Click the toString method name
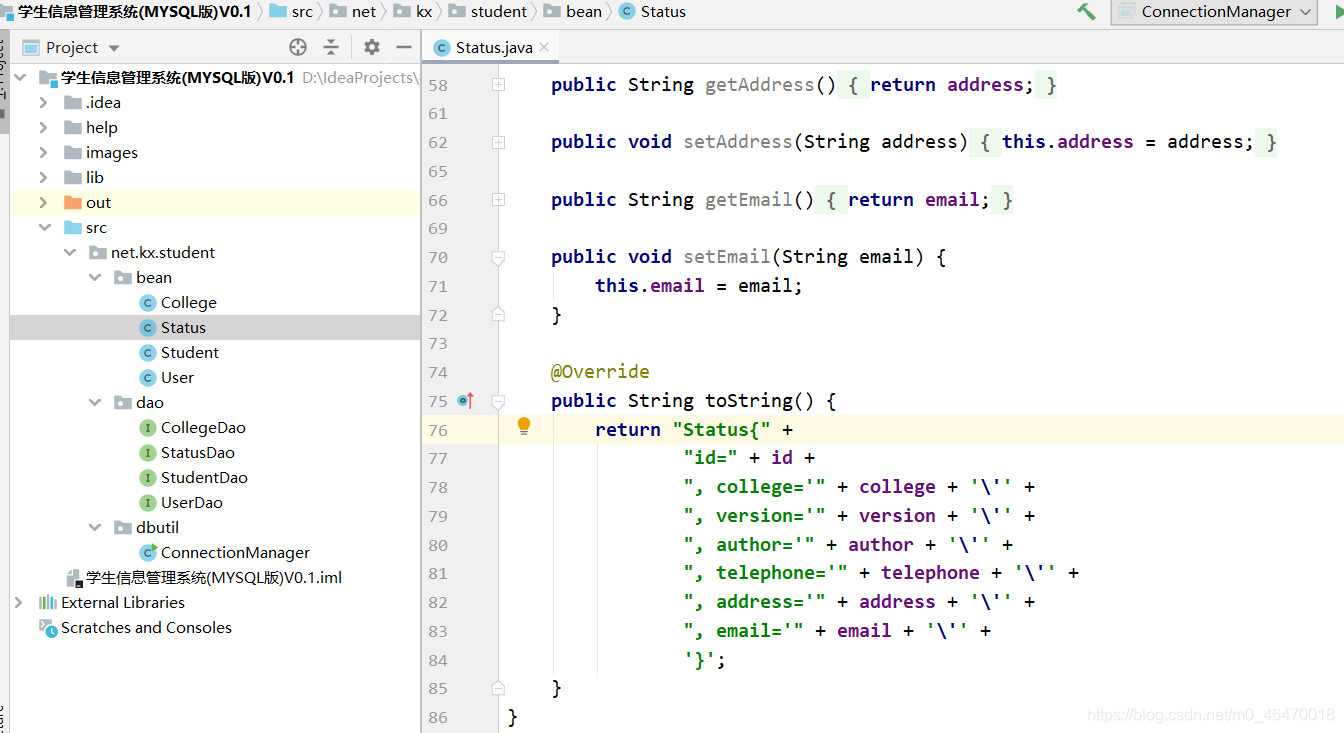Image resolution: width=1344 pixels, height=733 pixels. [x=749, y=401]
